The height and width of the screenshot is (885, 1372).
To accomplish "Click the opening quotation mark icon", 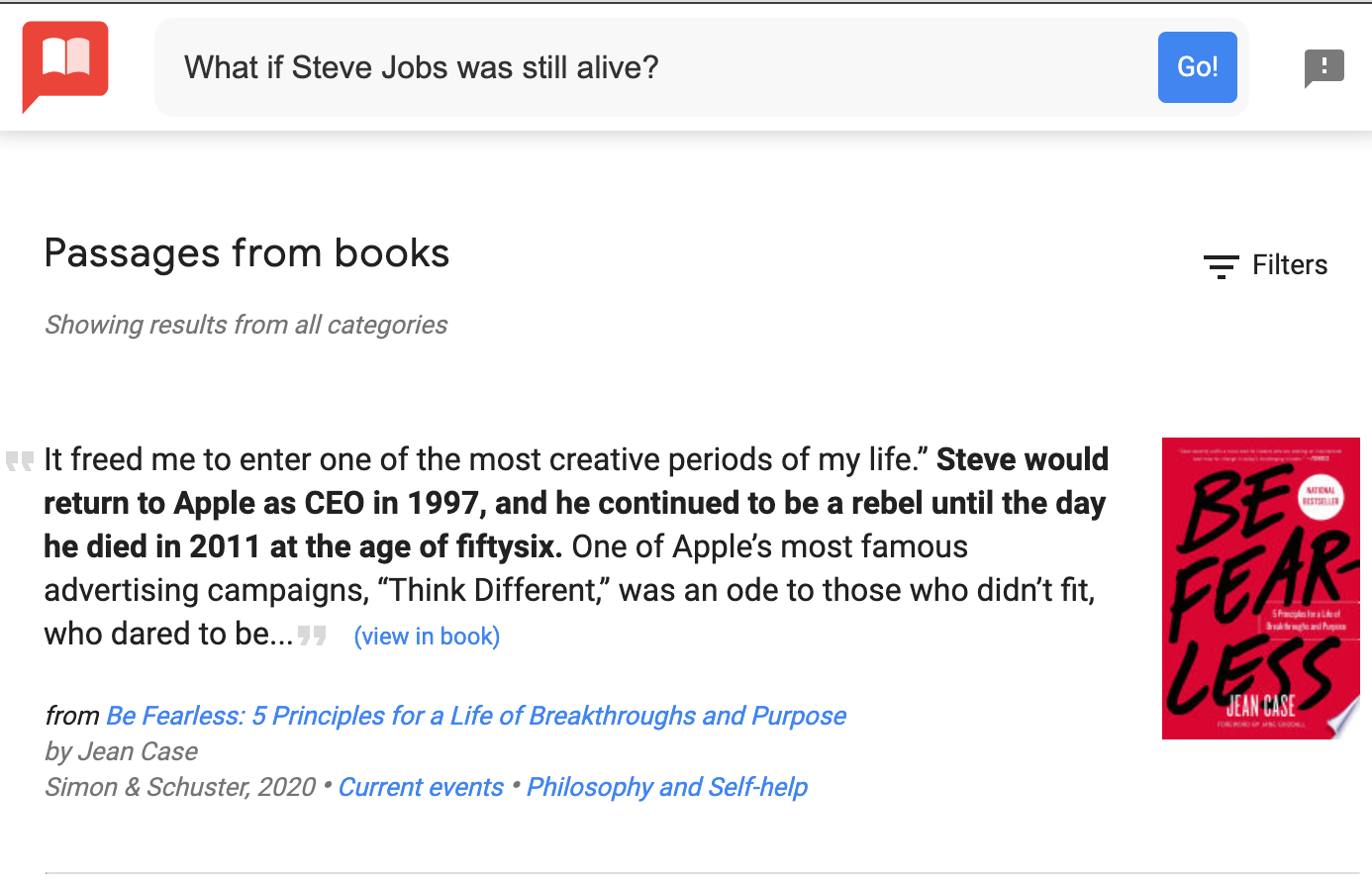I will click(x=20, y=461).
